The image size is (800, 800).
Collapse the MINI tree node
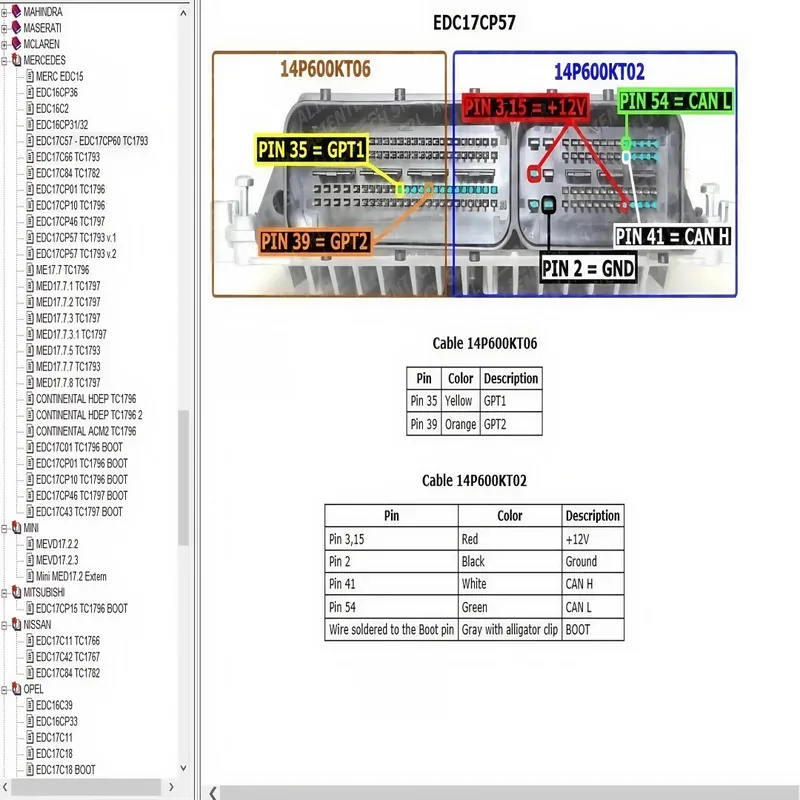tap(4, 528)
